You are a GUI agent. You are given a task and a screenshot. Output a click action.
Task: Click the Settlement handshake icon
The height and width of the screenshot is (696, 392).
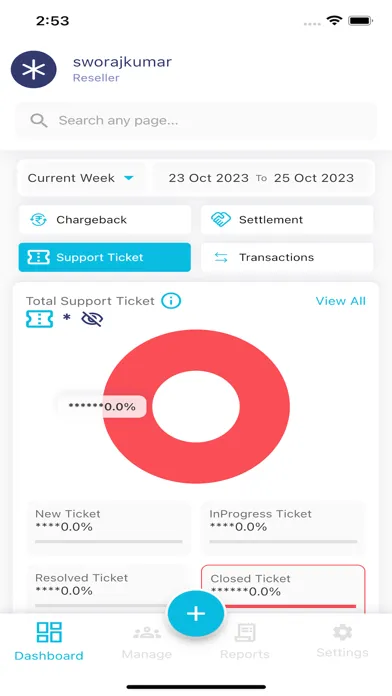pyautogui.click(x=221, y=219)
